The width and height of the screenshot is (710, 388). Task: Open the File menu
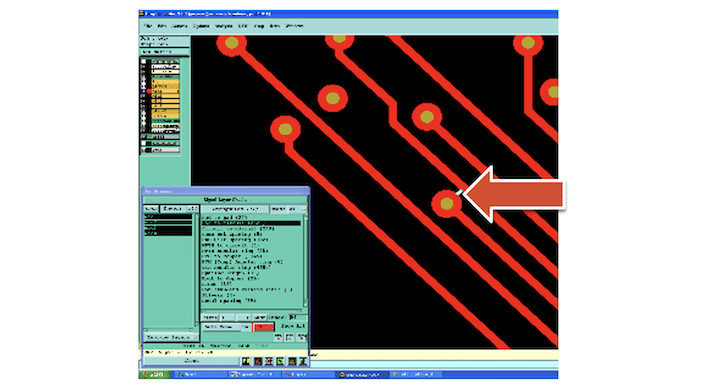point(148,26)
